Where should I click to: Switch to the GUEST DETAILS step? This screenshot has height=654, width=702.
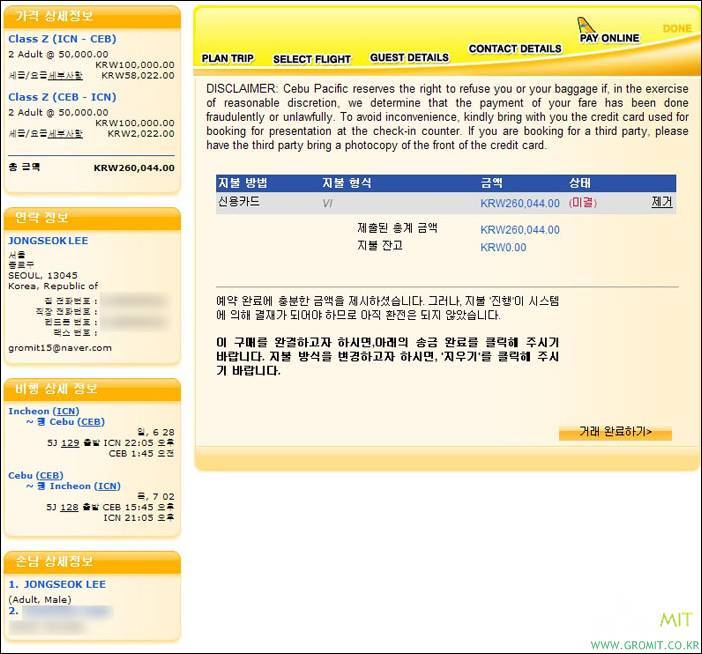coord(409,57)
